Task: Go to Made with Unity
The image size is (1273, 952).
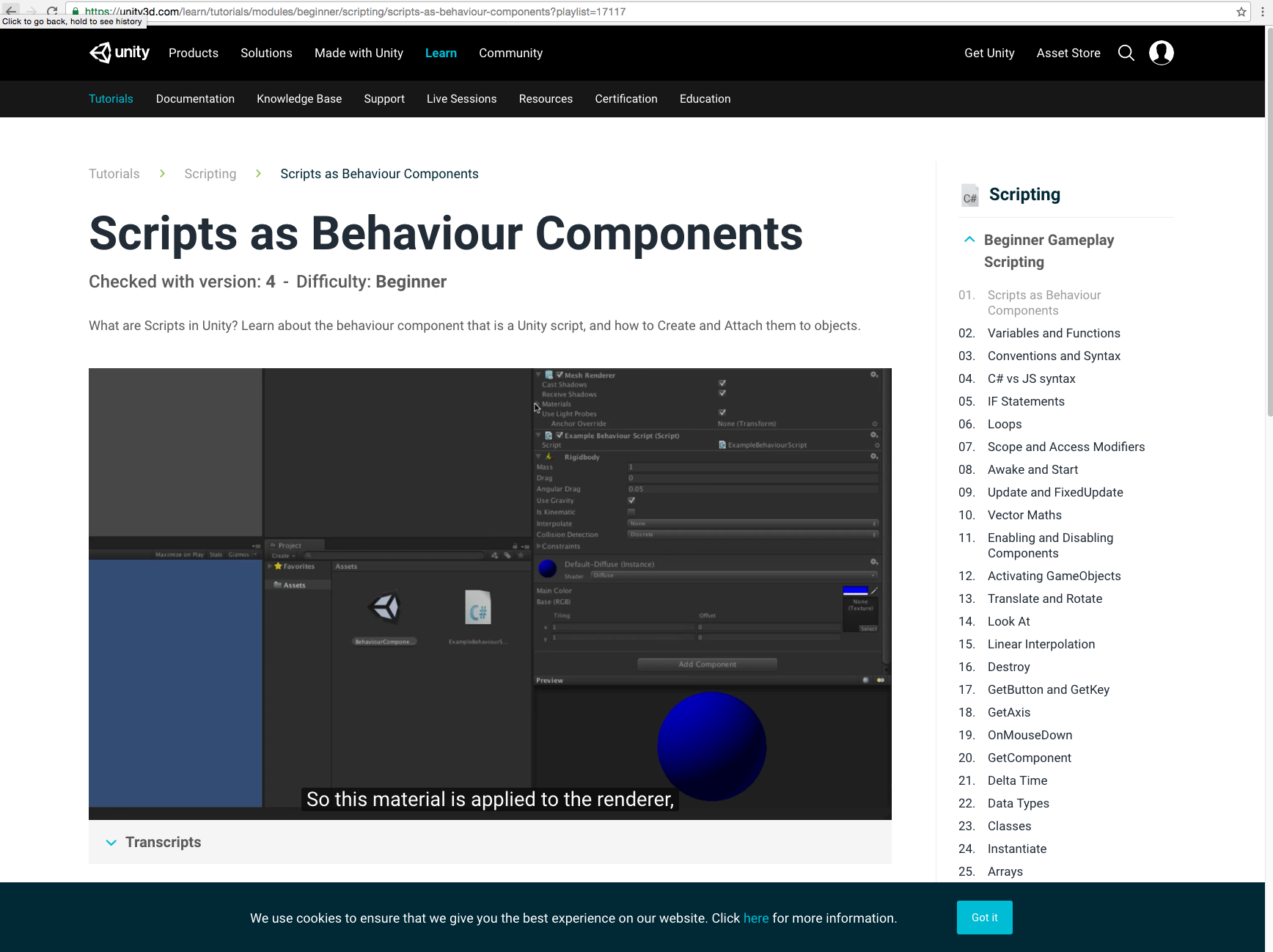Action: 359,53
